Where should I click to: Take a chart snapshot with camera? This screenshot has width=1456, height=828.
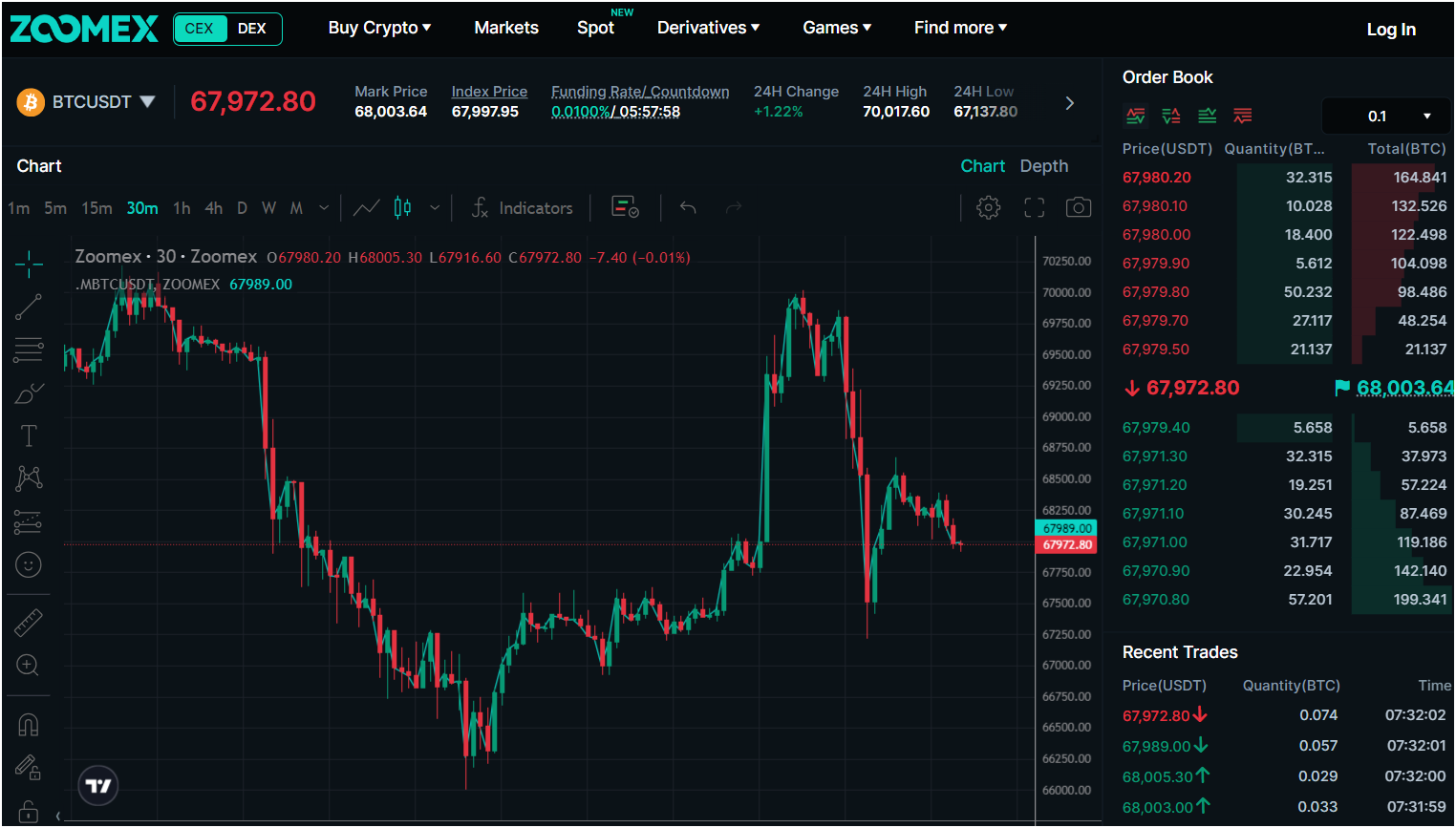tap(1079, 208)
